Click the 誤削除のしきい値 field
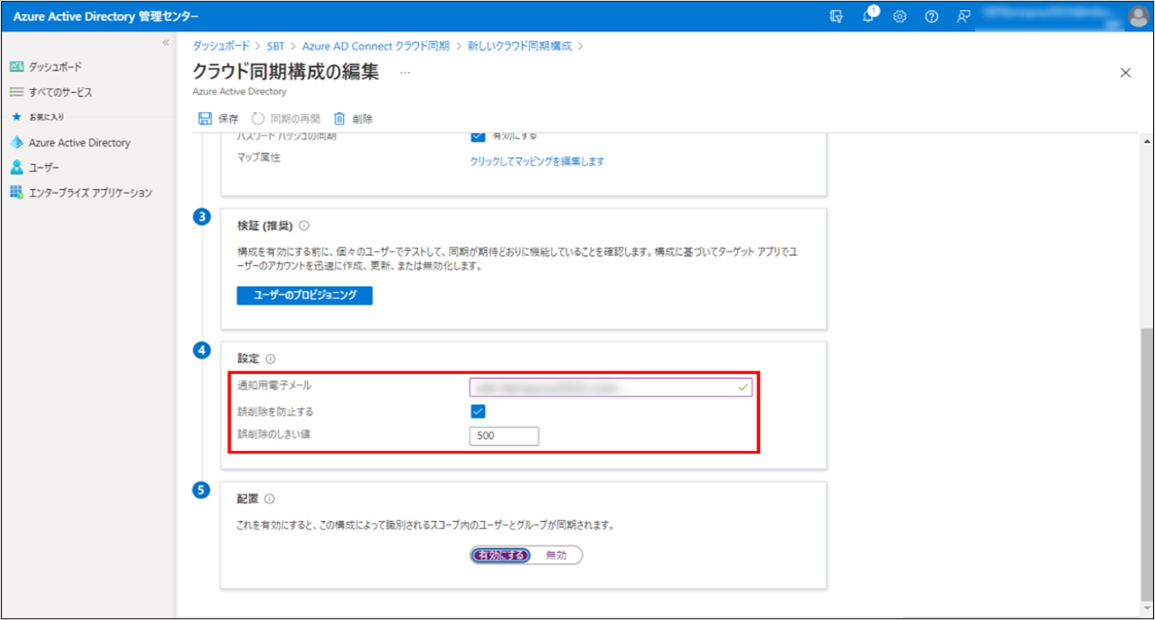This screenshot has height=620, width=1155. [504, 436]
